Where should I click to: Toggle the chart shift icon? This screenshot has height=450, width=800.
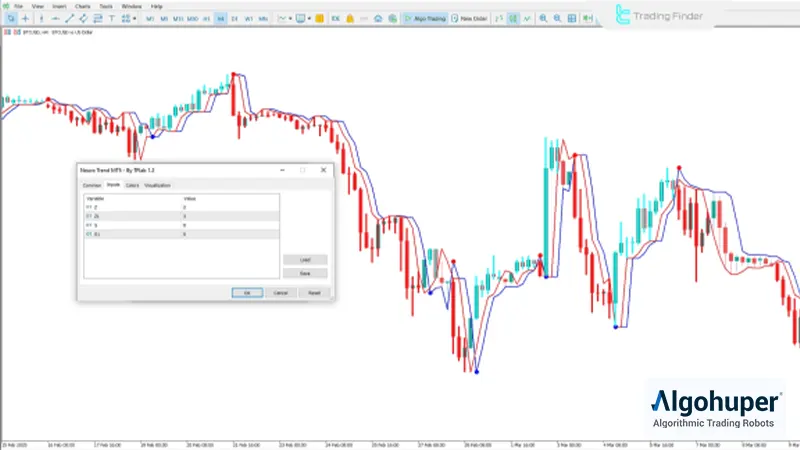pos(587,19)
